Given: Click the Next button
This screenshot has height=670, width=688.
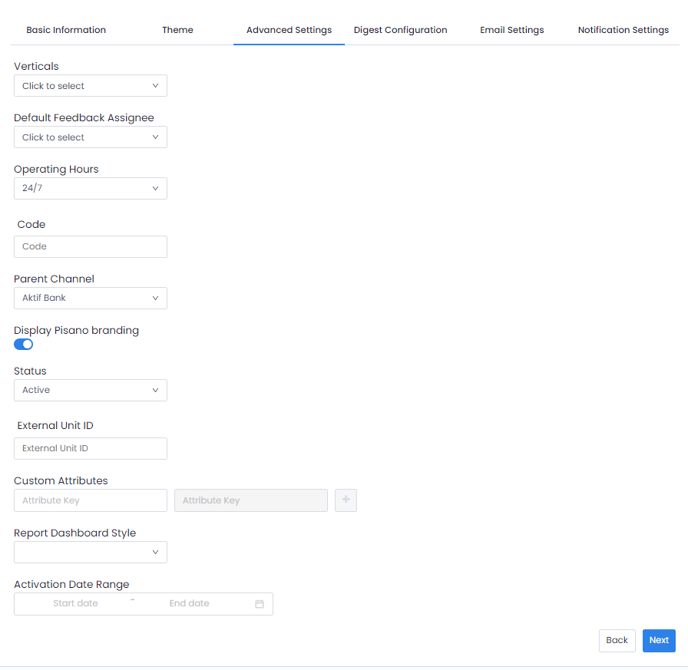Looking at the screenshot, I should (658, 640).
